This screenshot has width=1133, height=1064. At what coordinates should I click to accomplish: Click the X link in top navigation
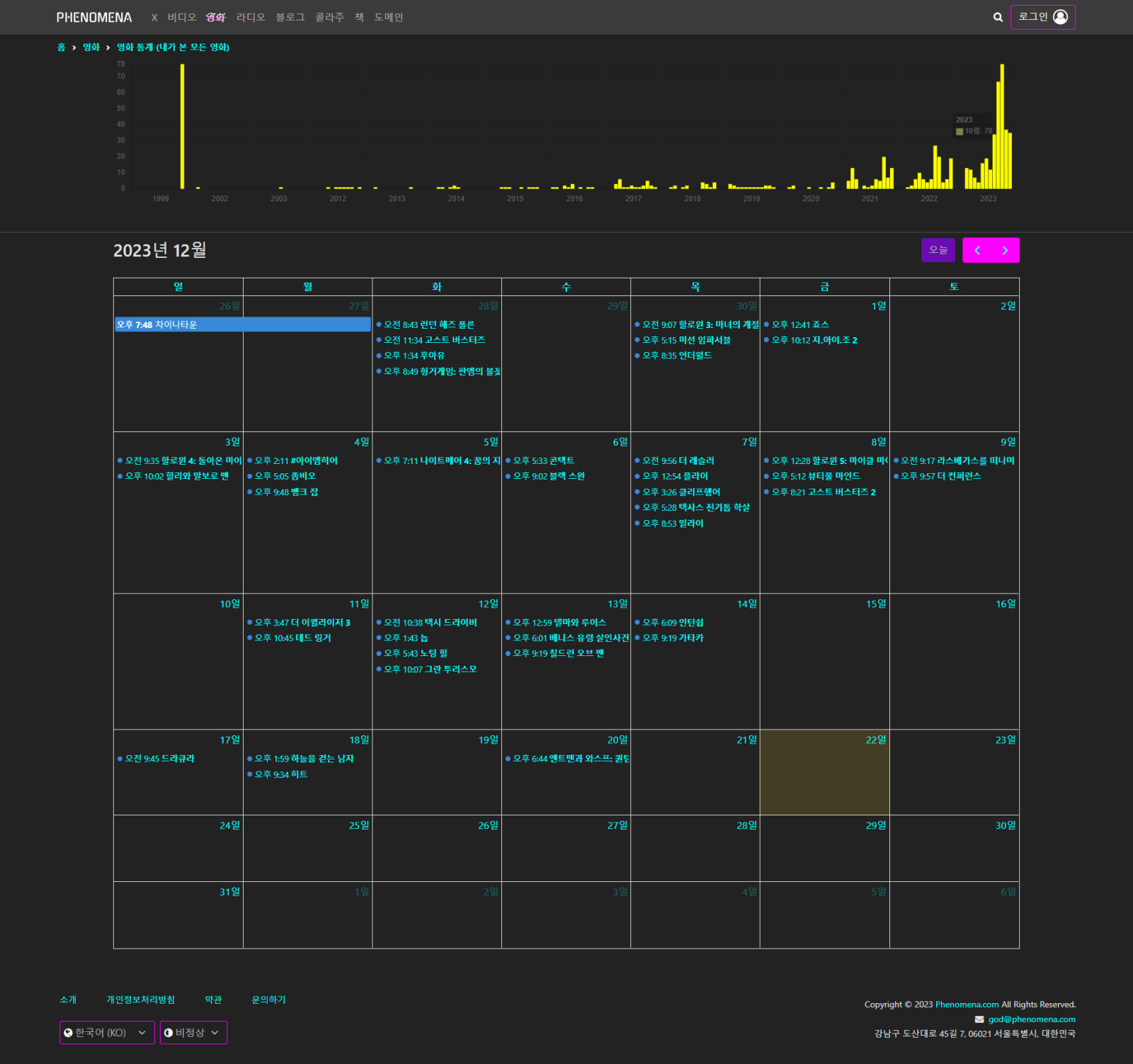[154, 18]
